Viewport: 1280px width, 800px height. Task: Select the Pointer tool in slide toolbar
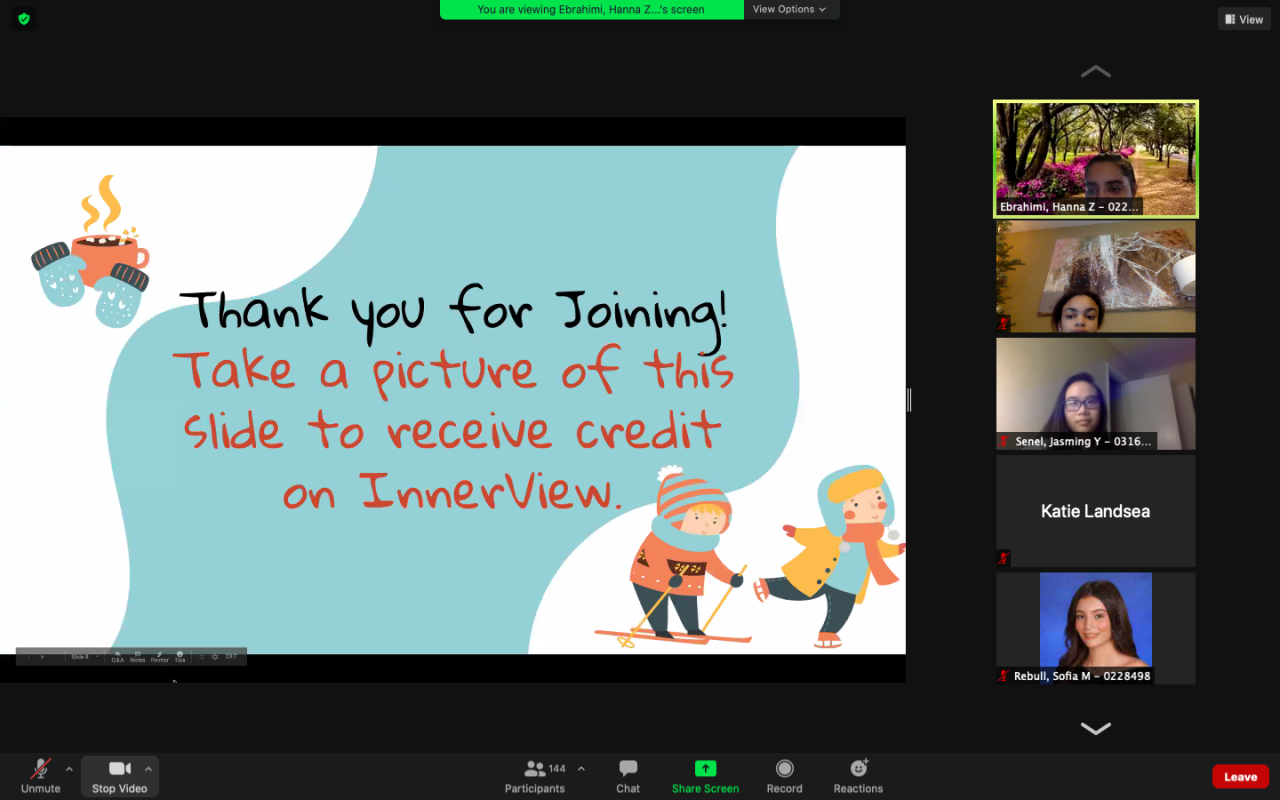pos(160,657)
